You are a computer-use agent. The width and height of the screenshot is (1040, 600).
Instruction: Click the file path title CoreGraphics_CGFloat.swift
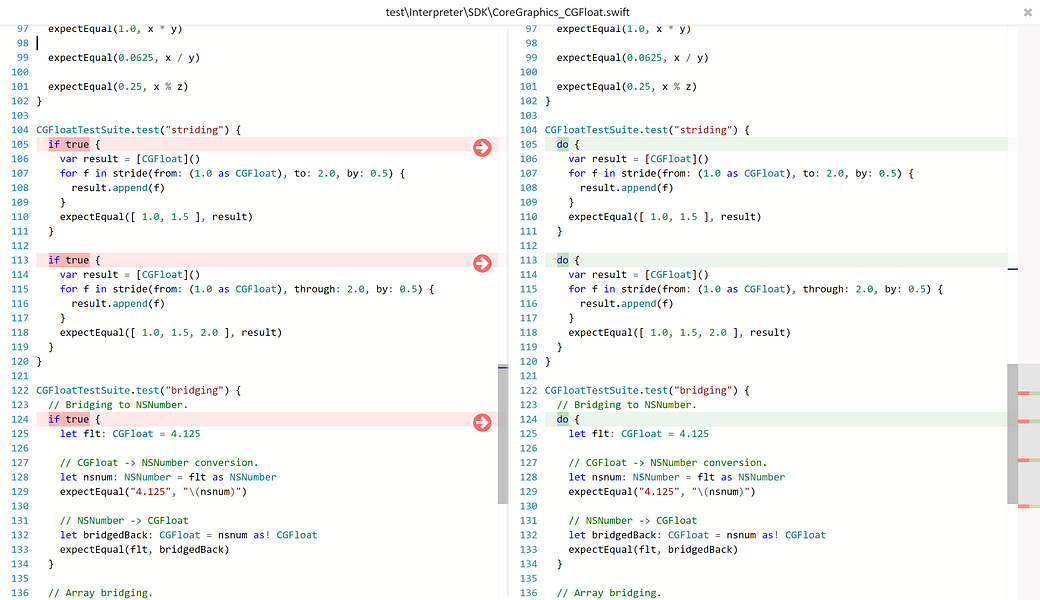(508, 12)
